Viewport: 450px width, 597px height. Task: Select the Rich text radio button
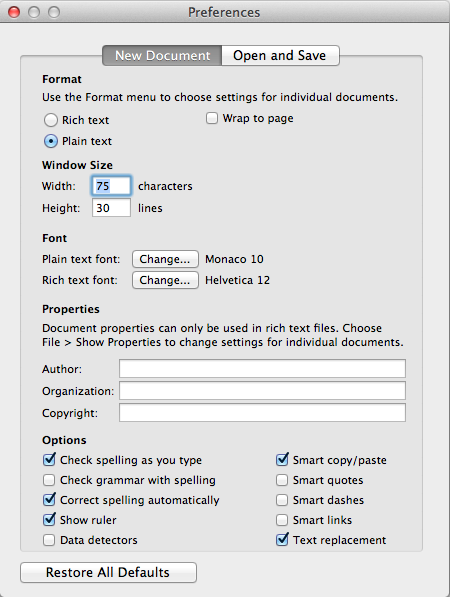pyautogui.click(x=51, y=120)
